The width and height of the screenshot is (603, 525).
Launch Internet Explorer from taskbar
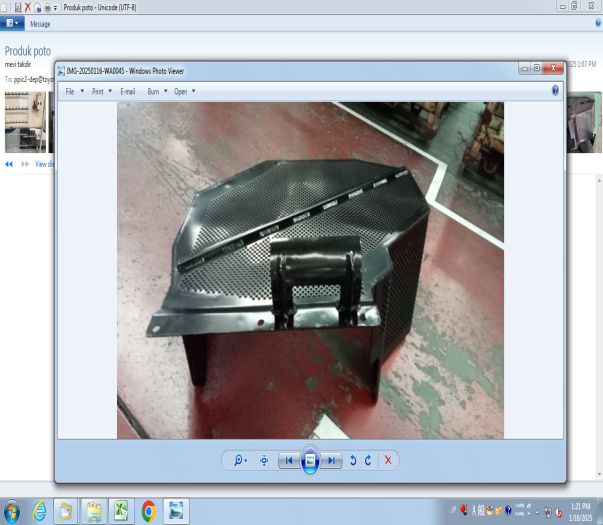40,511
